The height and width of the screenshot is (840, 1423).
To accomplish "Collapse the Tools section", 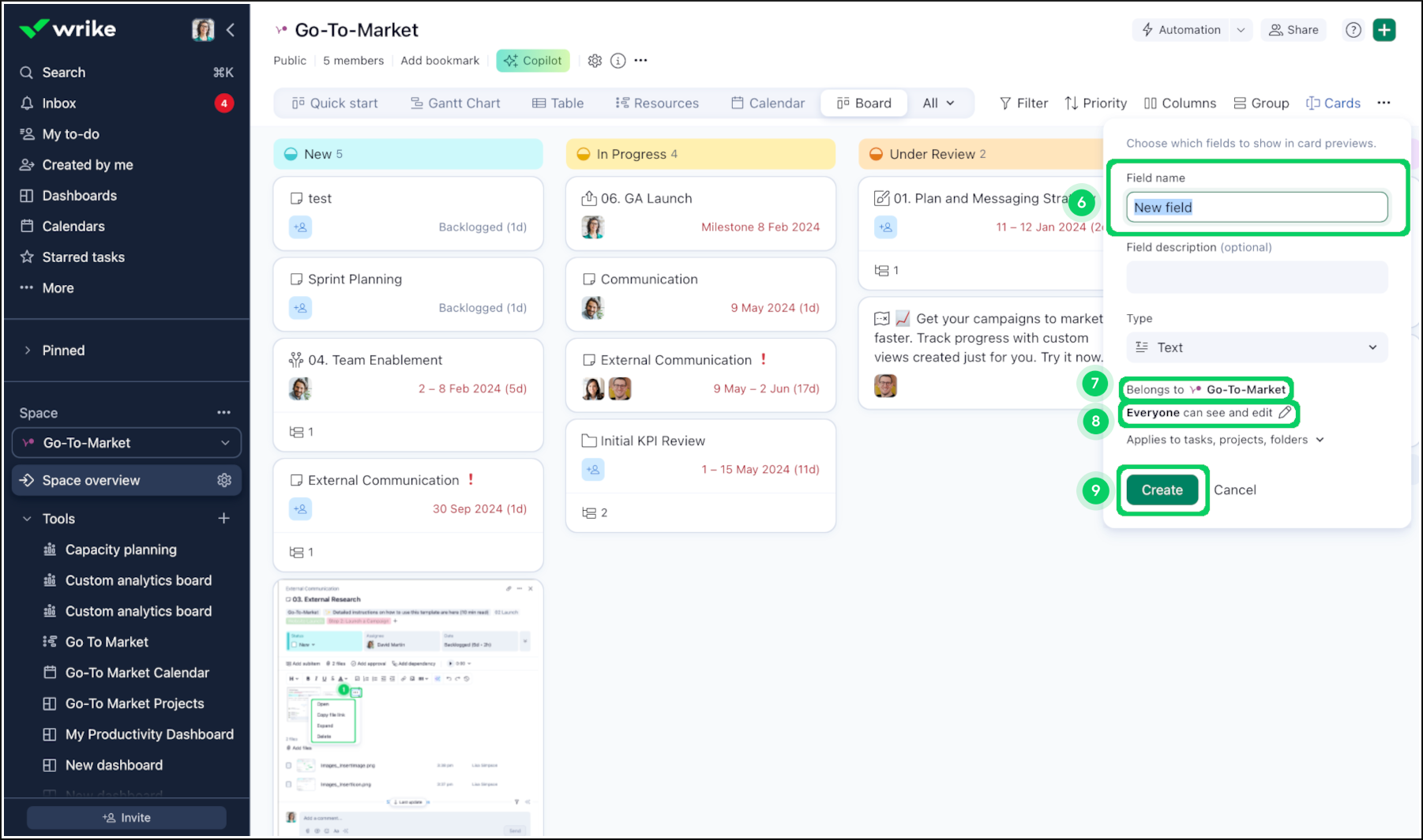I will pyautogui.click(x=27, y=519).
